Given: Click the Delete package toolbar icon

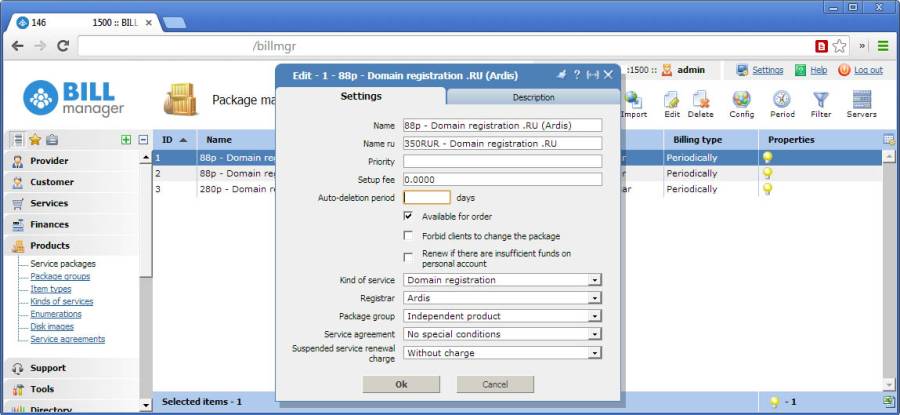Looking at the screenshot, I should 701,100.
